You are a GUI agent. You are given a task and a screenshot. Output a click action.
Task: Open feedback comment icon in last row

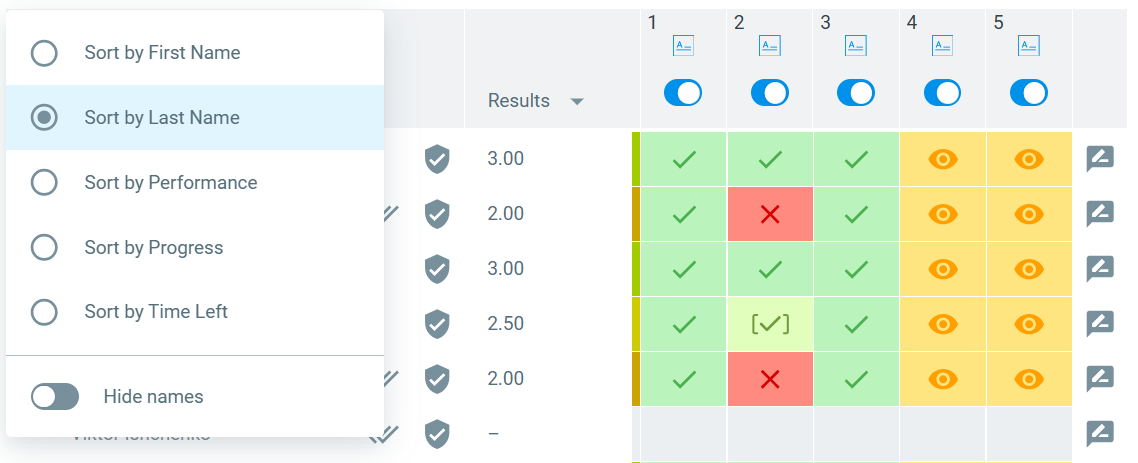(1100, 433)
